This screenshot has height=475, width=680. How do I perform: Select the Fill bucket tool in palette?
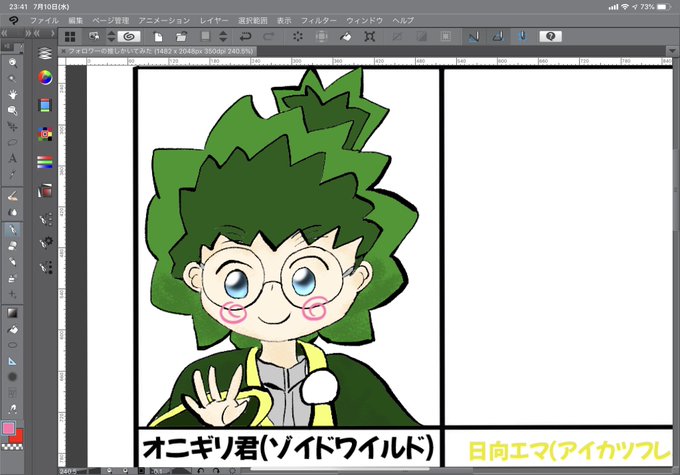coord(13,329)
